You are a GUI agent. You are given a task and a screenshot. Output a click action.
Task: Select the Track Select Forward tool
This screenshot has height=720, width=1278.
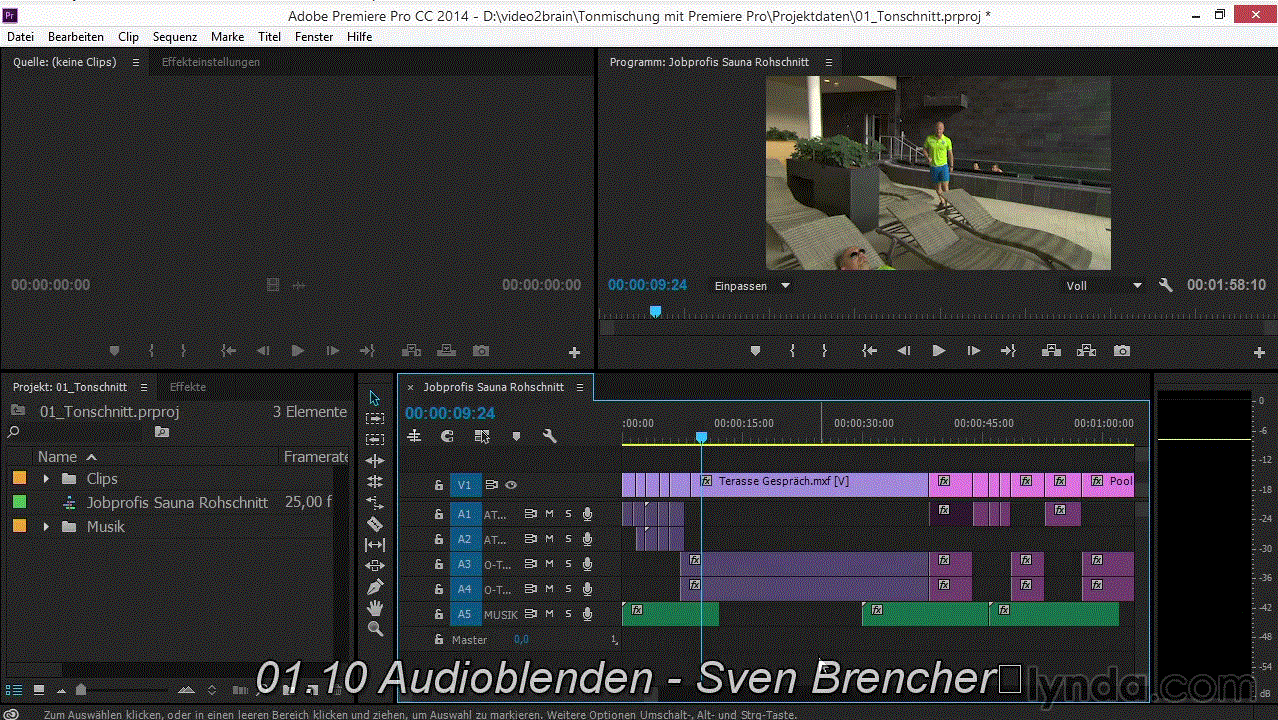click(x=375, y=418)
